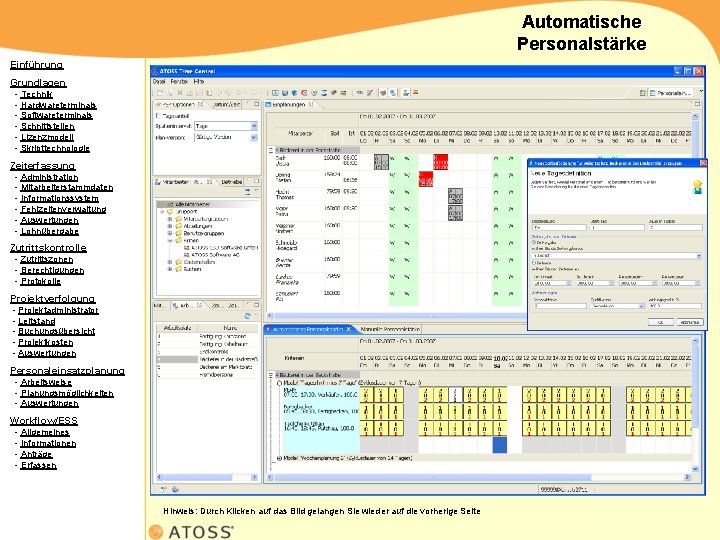Expand the Abteilungen tree node

pyautogui.click(x=170, y=226)
